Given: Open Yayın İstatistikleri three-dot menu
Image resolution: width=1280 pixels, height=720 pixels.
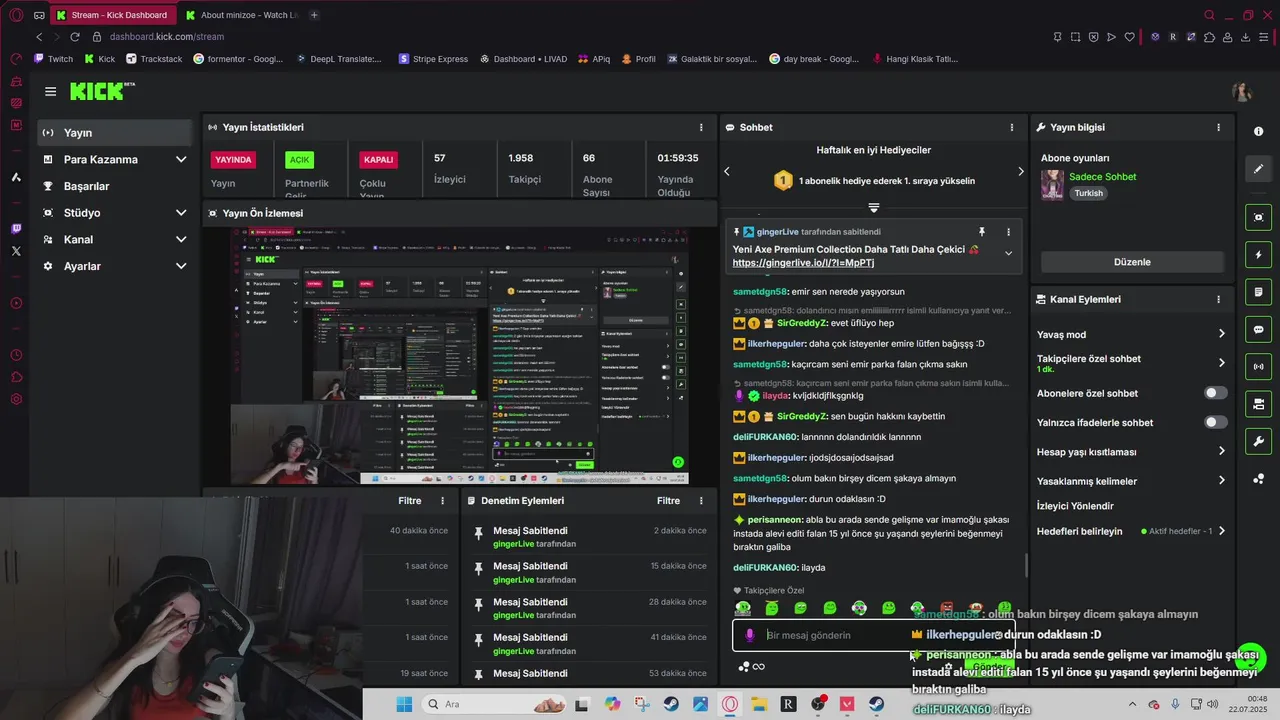Looking at the screenshot, I should coord(701,127).
